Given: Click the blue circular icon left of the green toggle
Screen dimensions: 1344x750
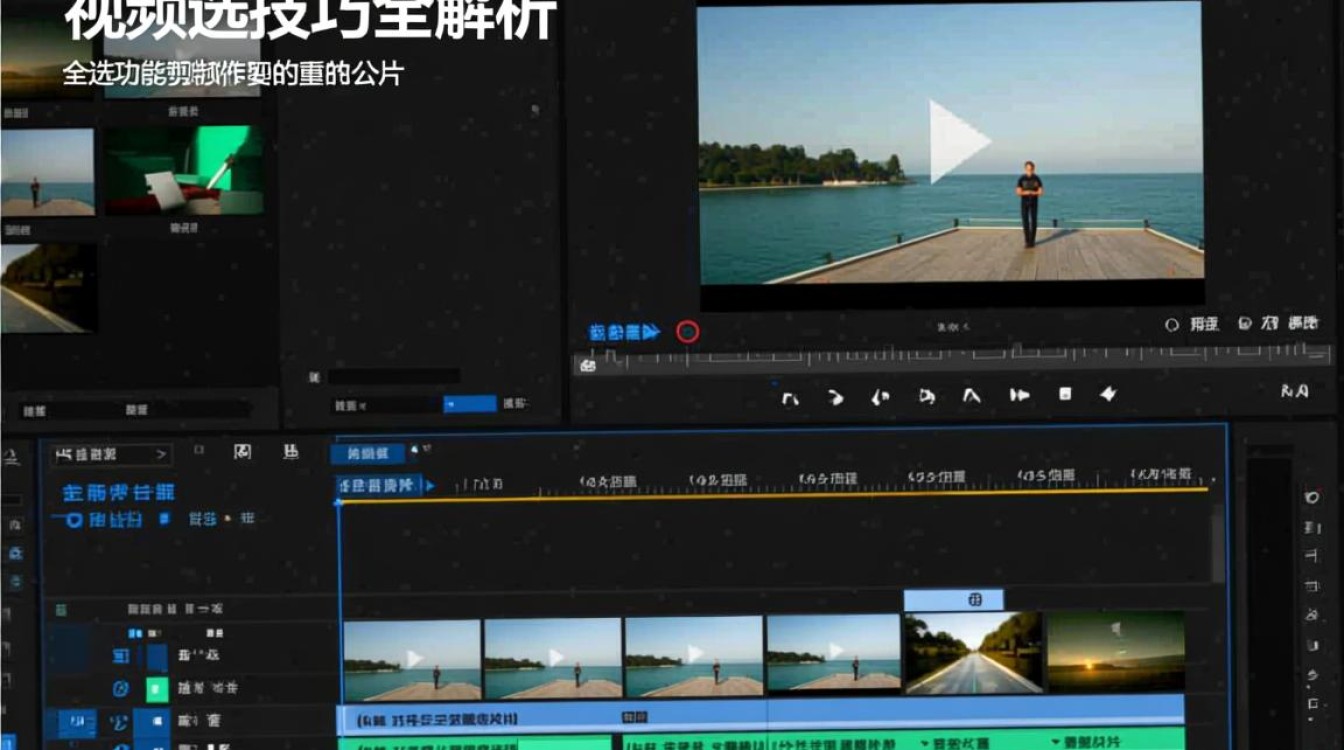Looking at the screenshot, I should pos(121,689).
